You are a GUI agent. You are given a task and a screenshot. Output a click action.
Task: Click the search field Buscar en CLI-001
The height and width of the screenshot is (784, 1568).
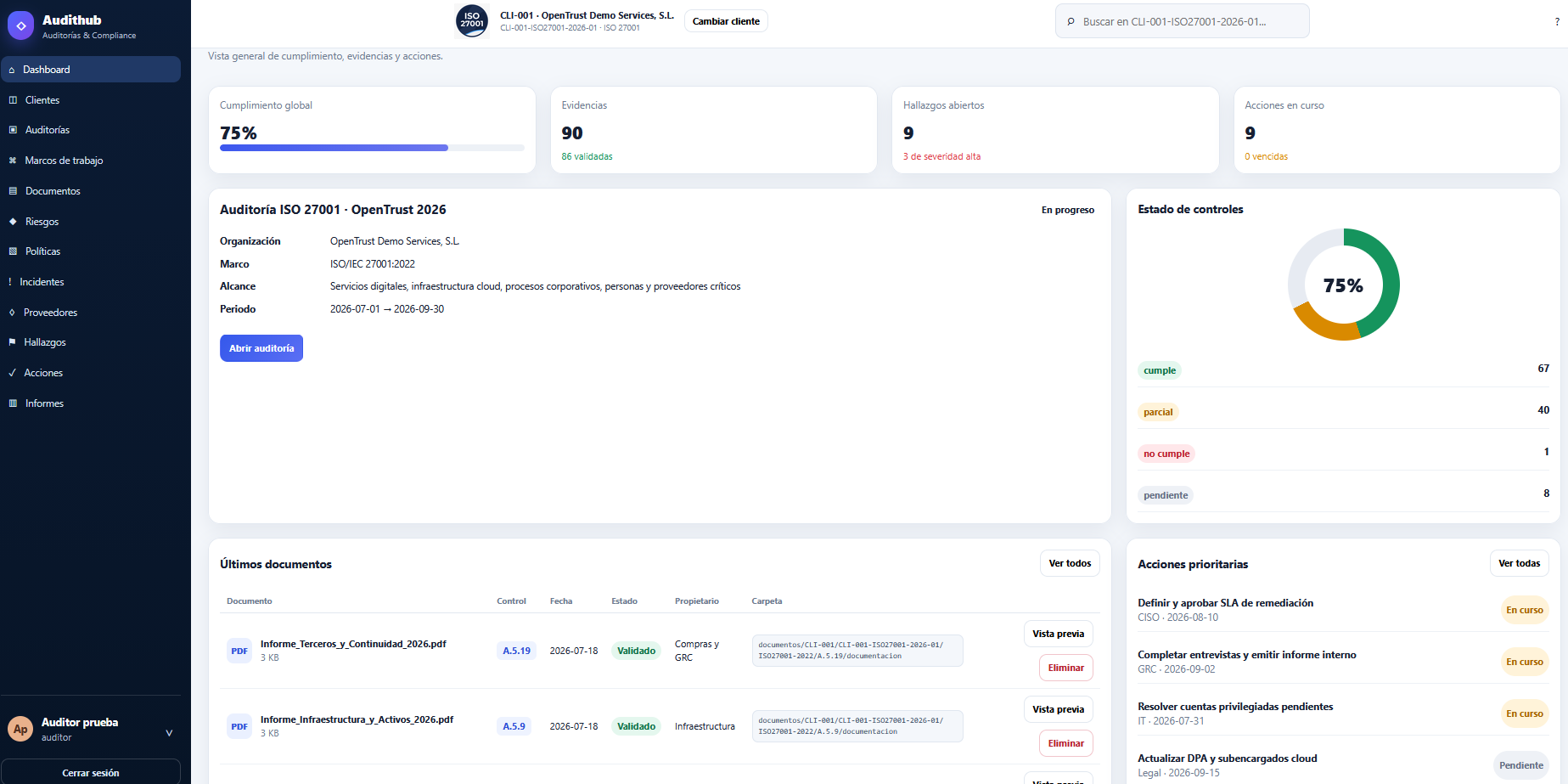(1182, 21)
